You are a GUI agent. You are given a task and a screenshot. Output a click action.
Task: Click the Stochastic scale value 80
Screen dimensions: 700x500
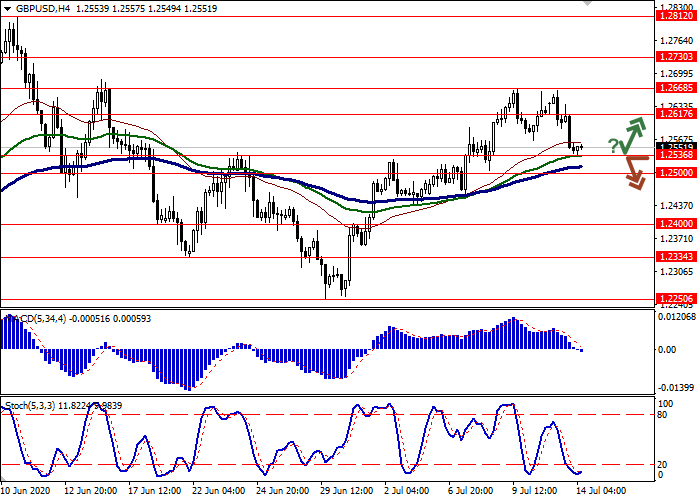[x=662, y=415]
